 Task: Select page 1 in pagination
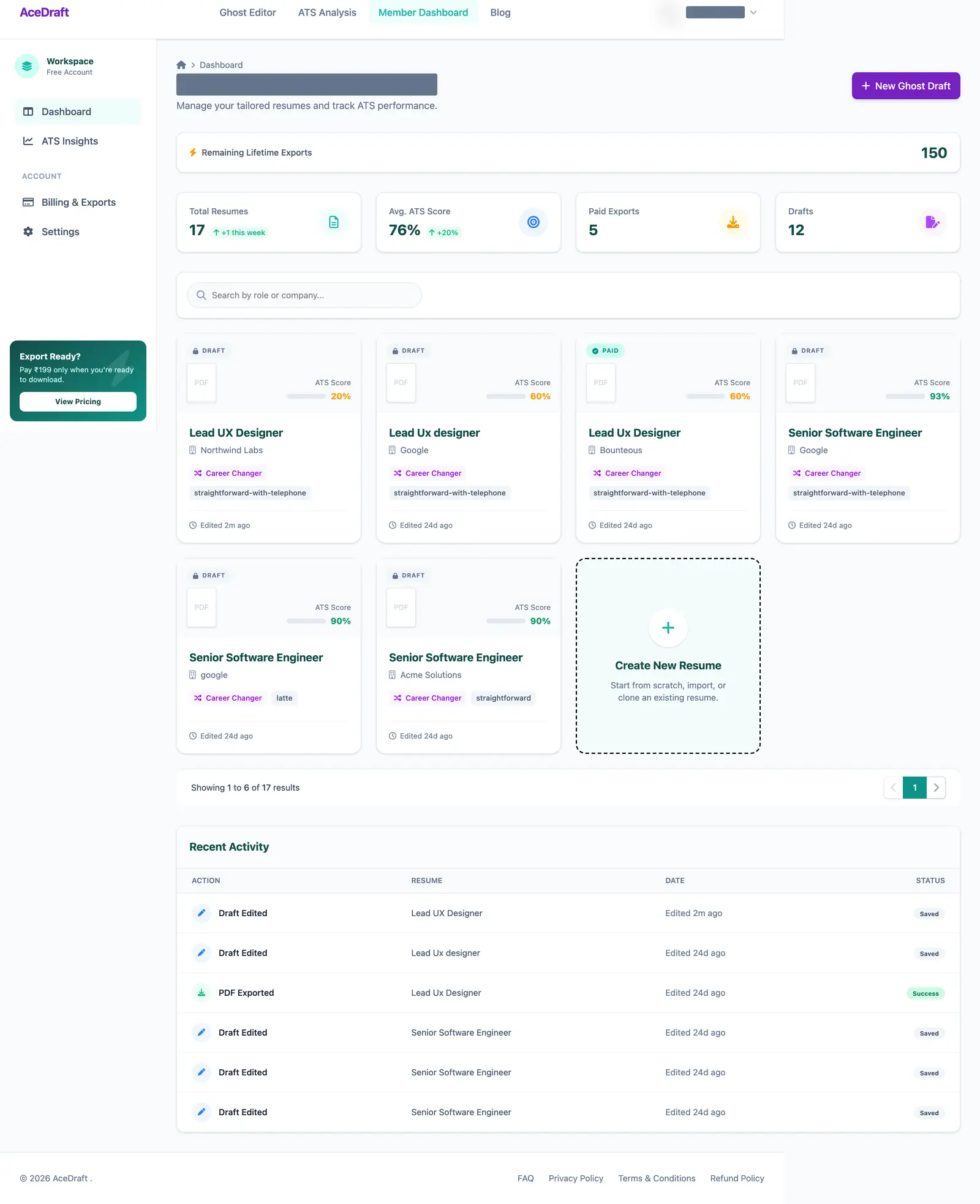(x=915, y=788)
